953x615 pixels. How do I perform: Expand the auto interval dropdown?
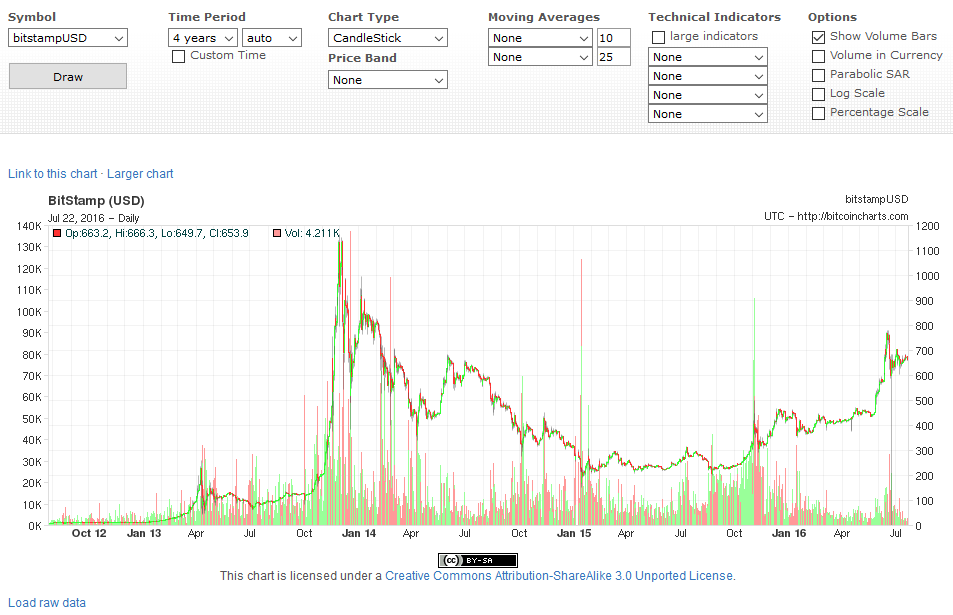(272, 38)
